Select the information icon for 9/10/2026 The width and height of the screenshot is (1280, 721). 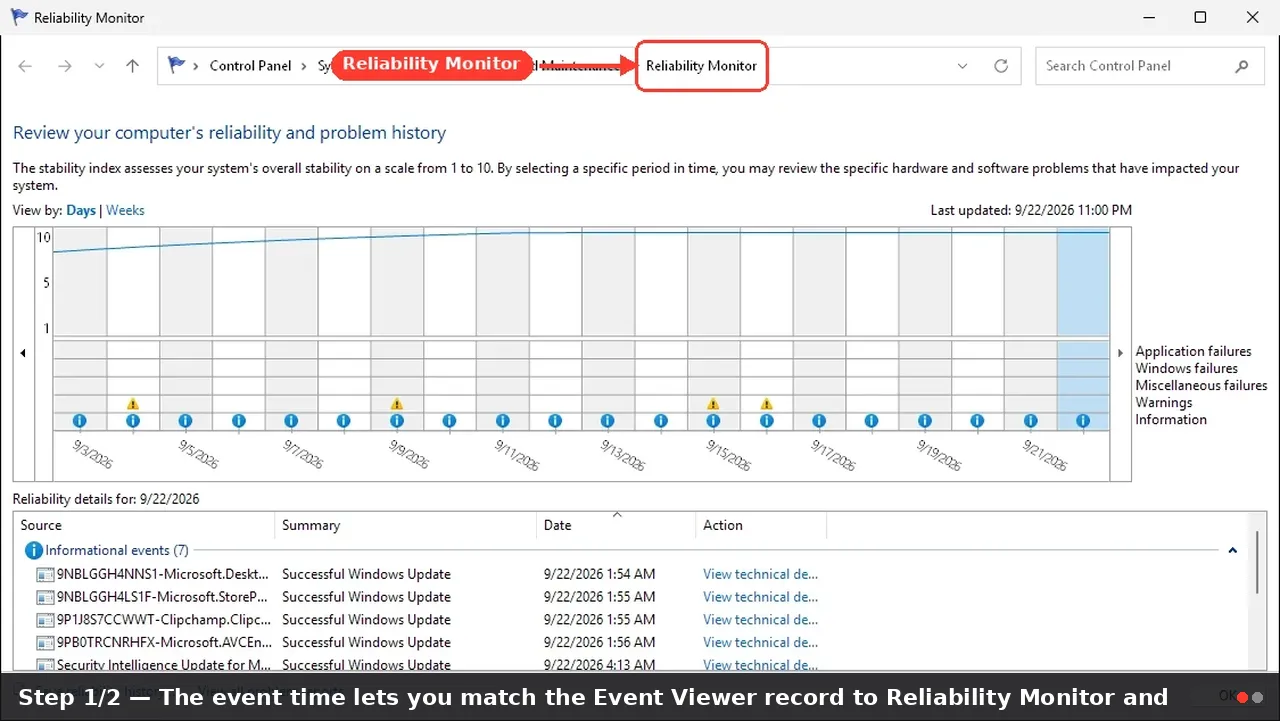click(449, 421)
